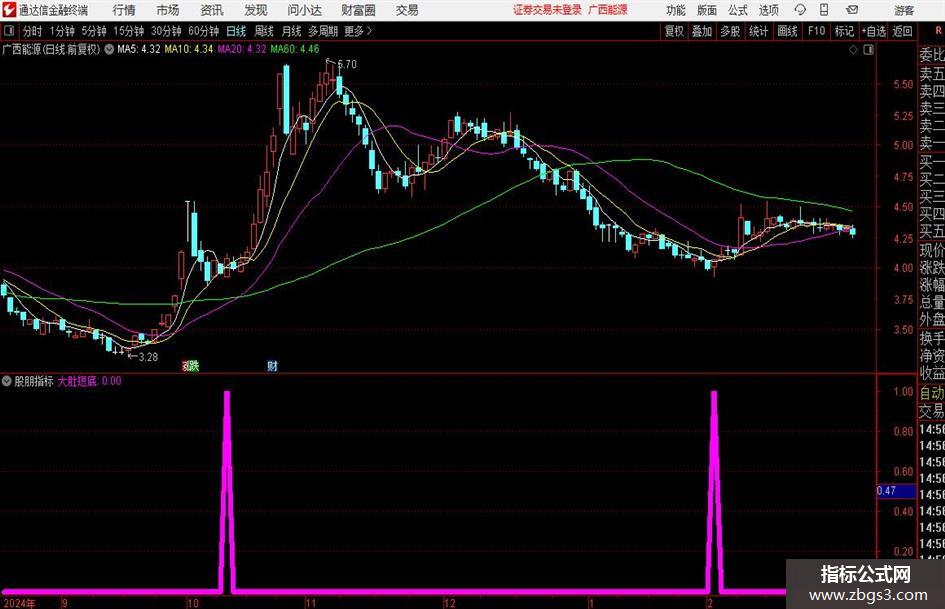This screenshot has height=609, width=945.
Task: Click the 大胜逃底: 0.00 indicator label
Action: click(89, 381)
